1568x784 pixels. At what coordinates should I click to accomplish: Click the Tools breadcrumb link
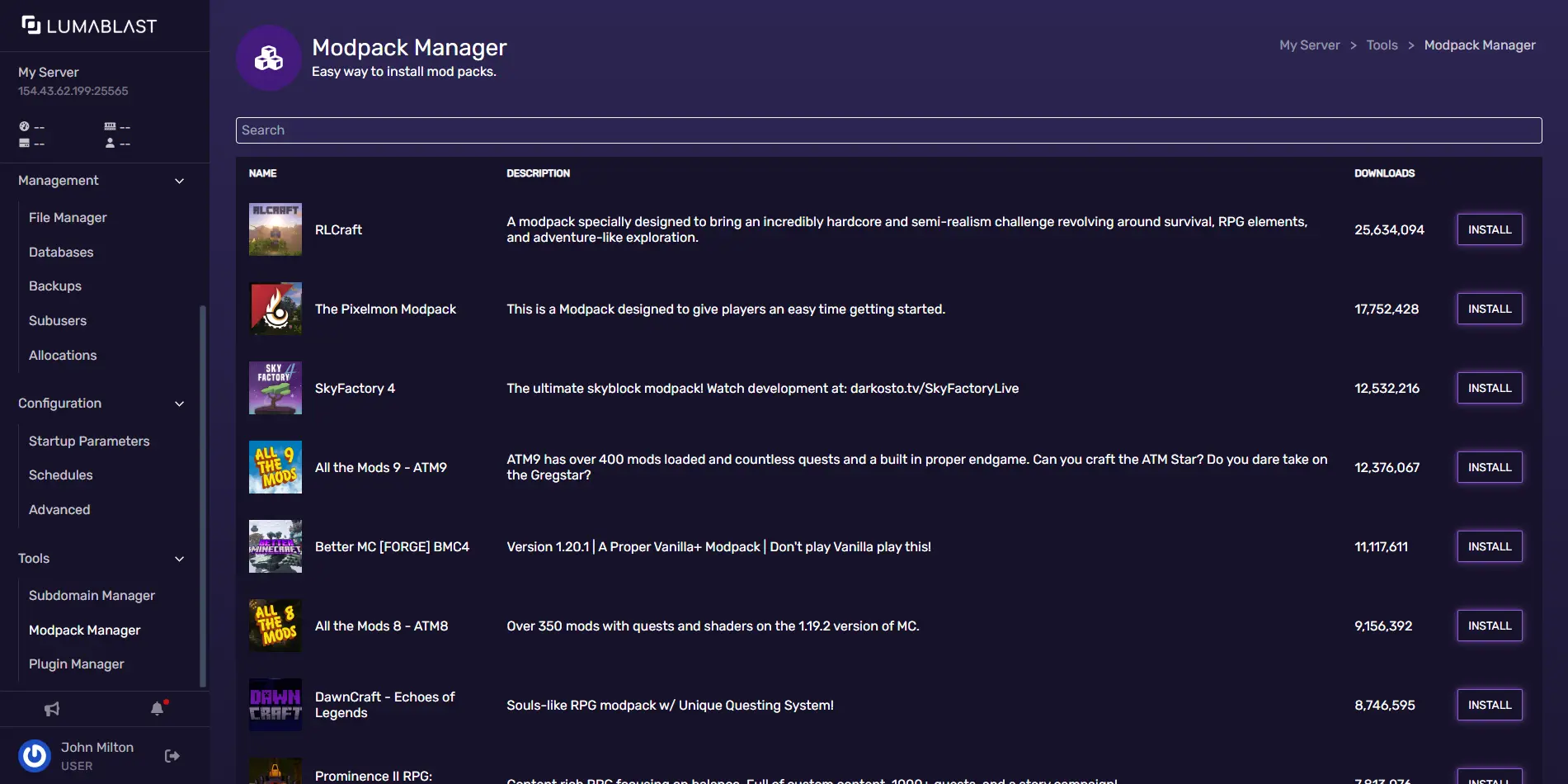click(1382, 45)
